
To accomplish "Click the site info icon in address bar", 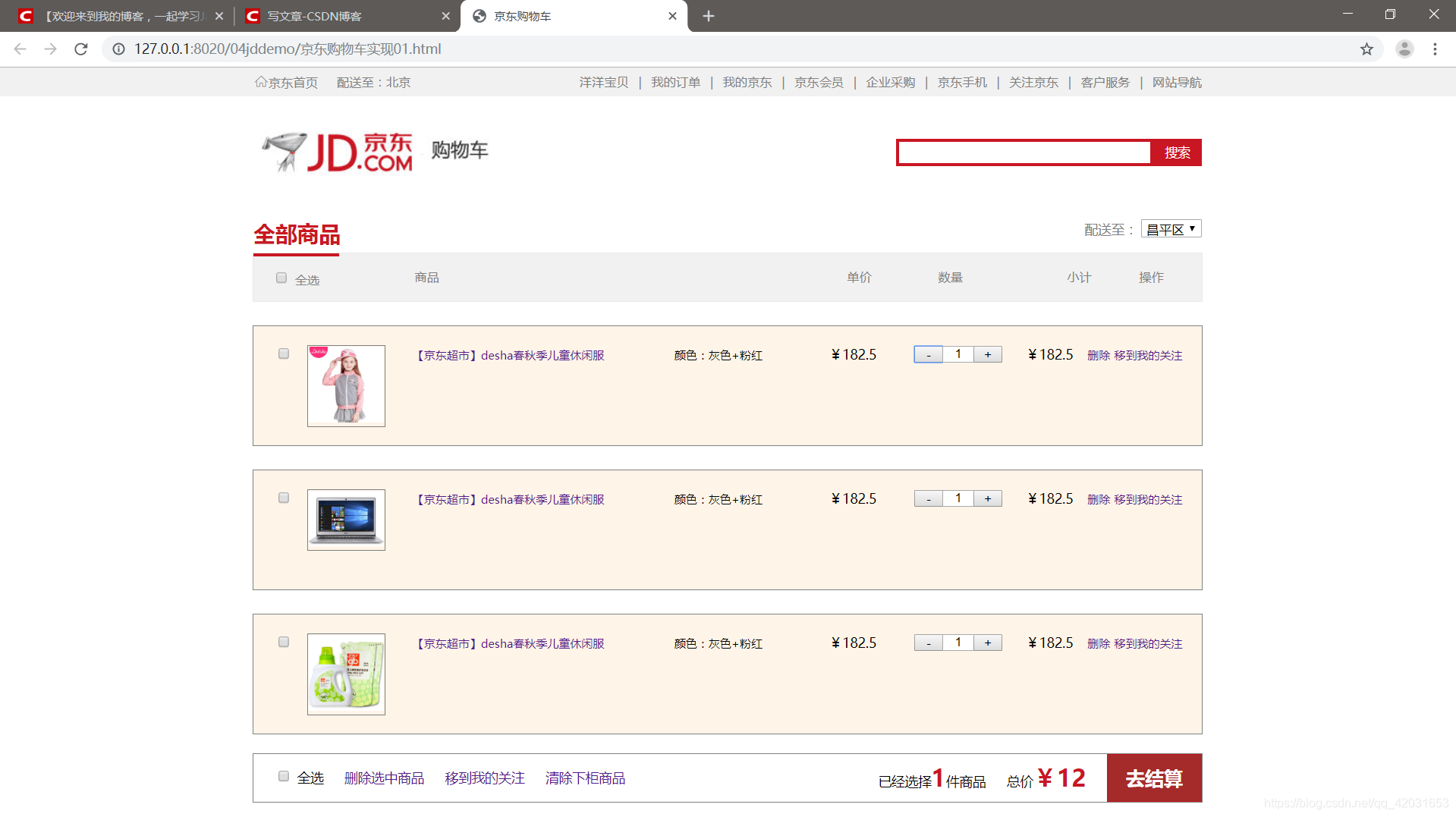I will 119,49.
